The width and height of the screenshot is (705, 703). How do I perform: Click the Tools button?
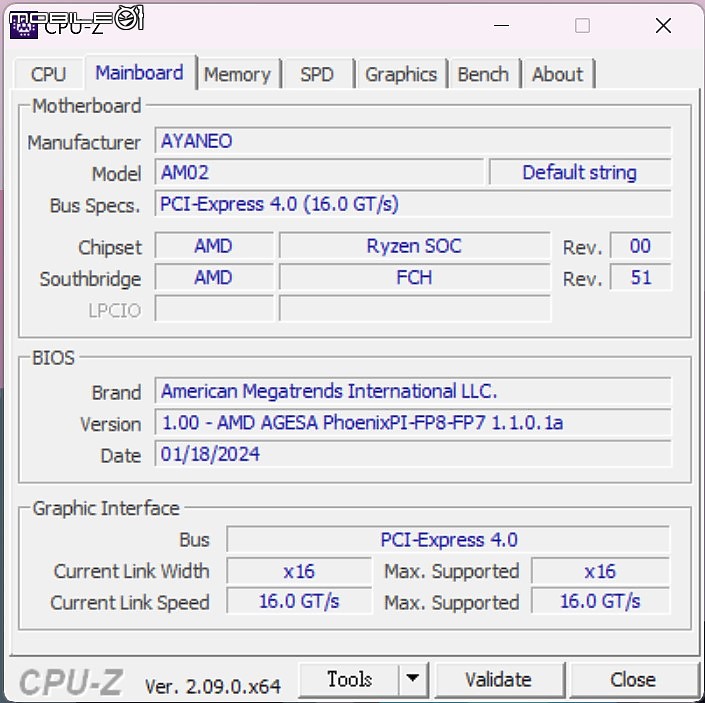349,679
